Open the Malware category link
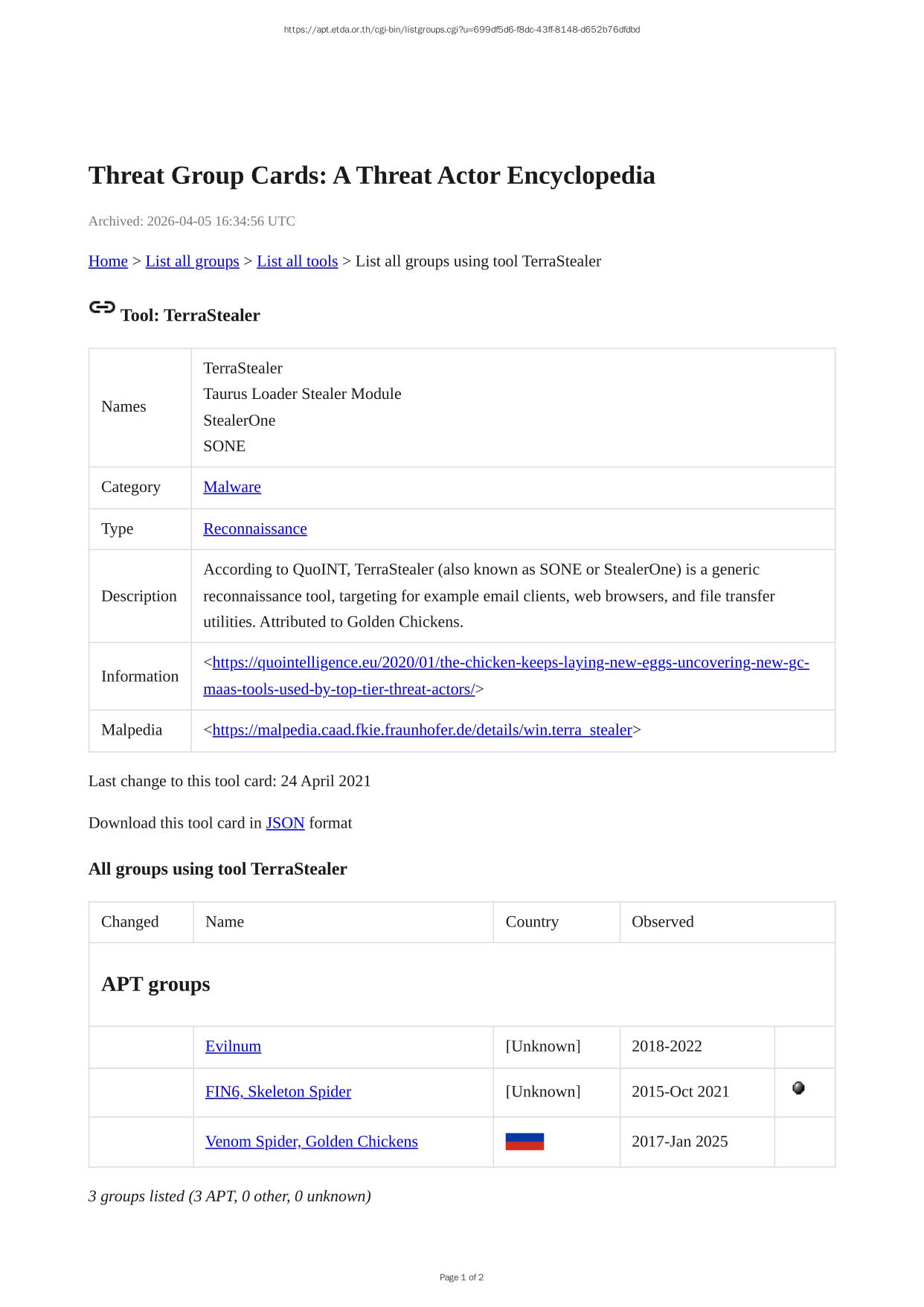The image size is (924, 1307). pyautogui.click(x=232, y=487)
